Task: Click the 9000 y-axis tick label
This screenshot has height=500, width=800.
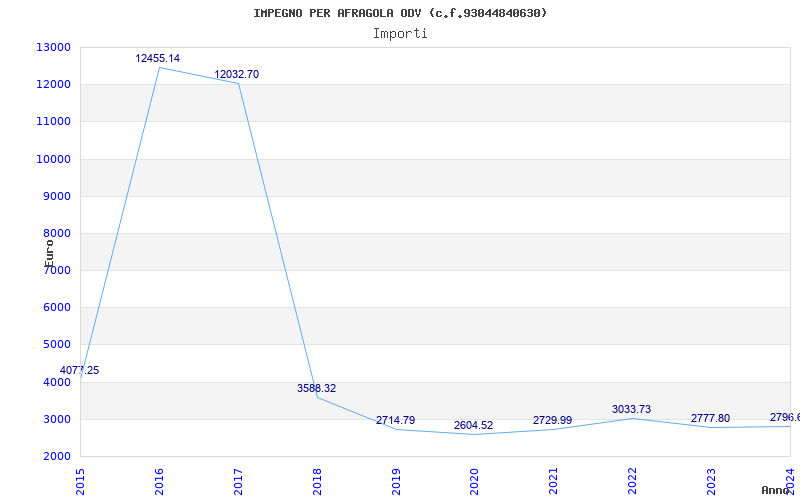Action: pos(56,196)
